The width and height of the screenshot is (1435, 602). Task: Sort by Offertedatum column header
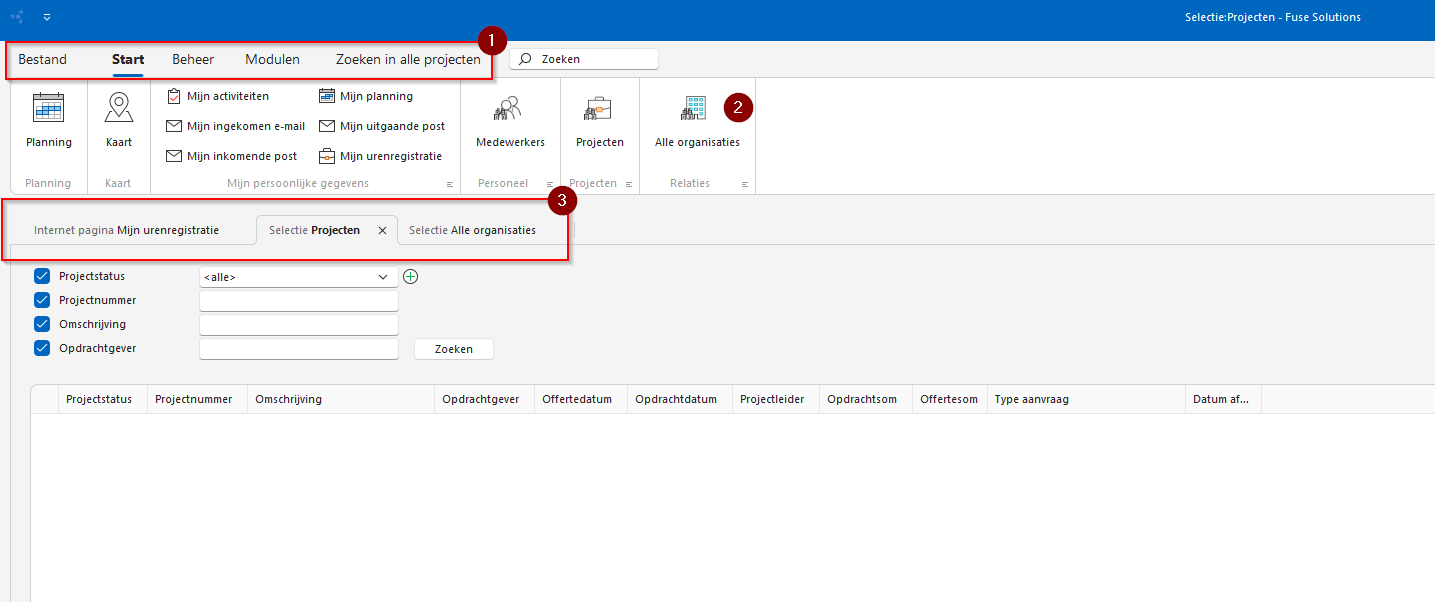pos(580,399)
